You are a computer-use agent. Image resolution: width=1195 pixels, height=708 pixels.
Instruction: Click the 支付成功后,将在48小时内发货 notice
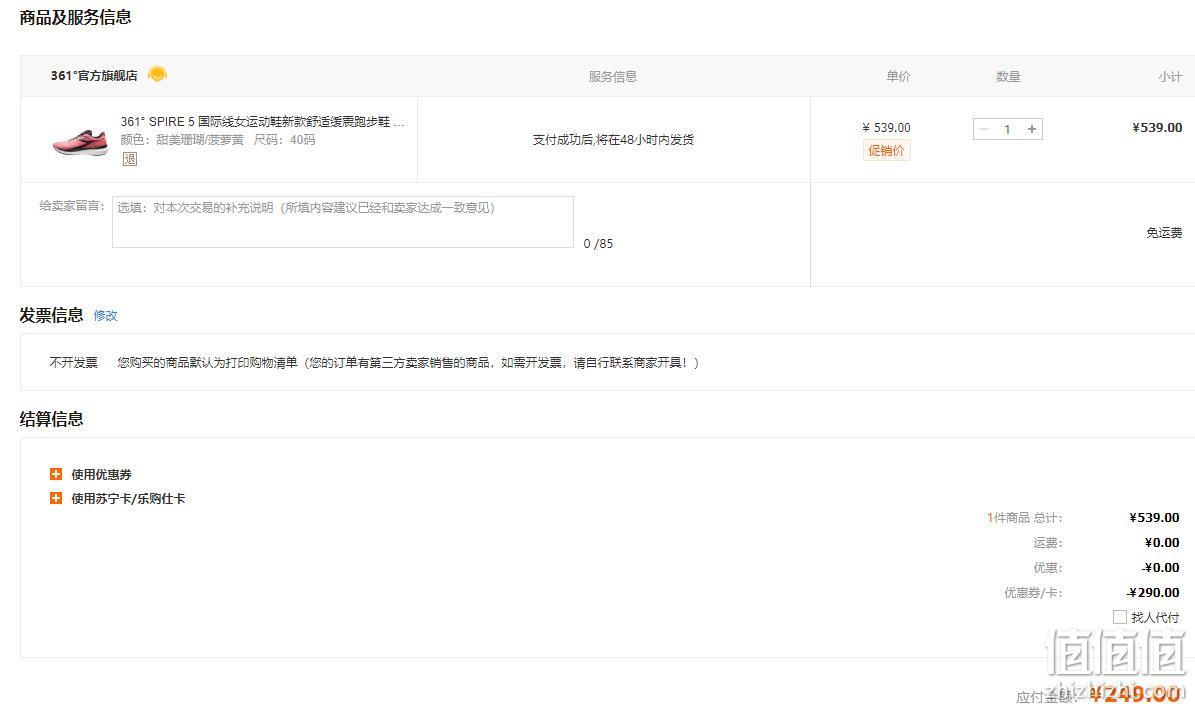(614, 139)
